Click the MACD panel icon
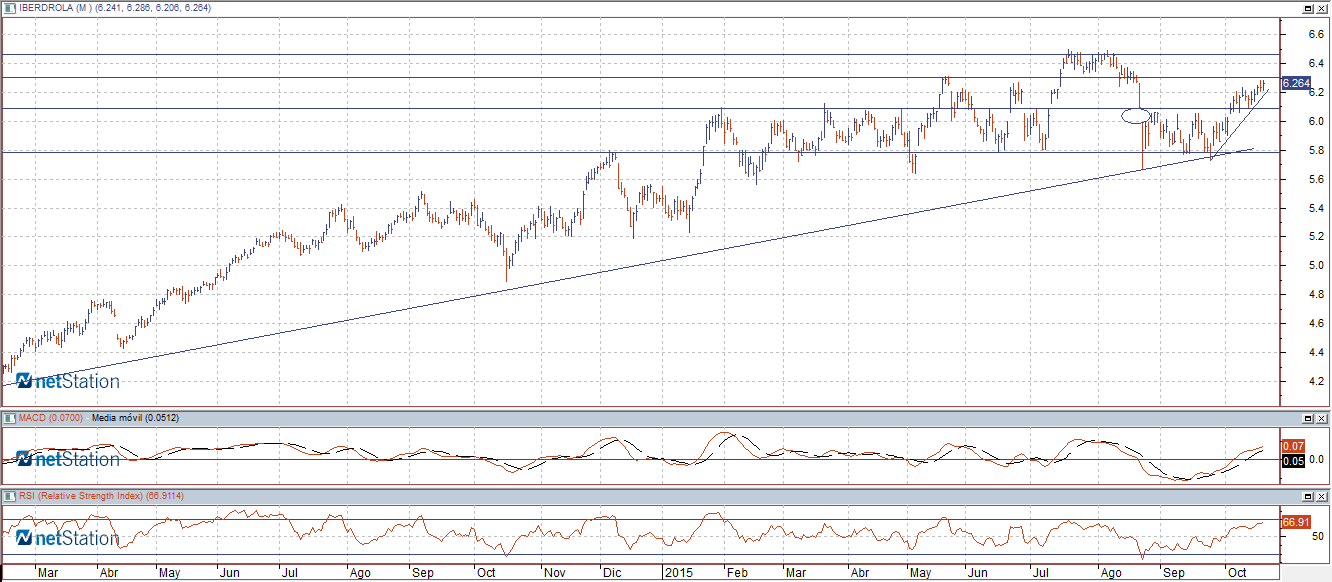 pos(9,417)
